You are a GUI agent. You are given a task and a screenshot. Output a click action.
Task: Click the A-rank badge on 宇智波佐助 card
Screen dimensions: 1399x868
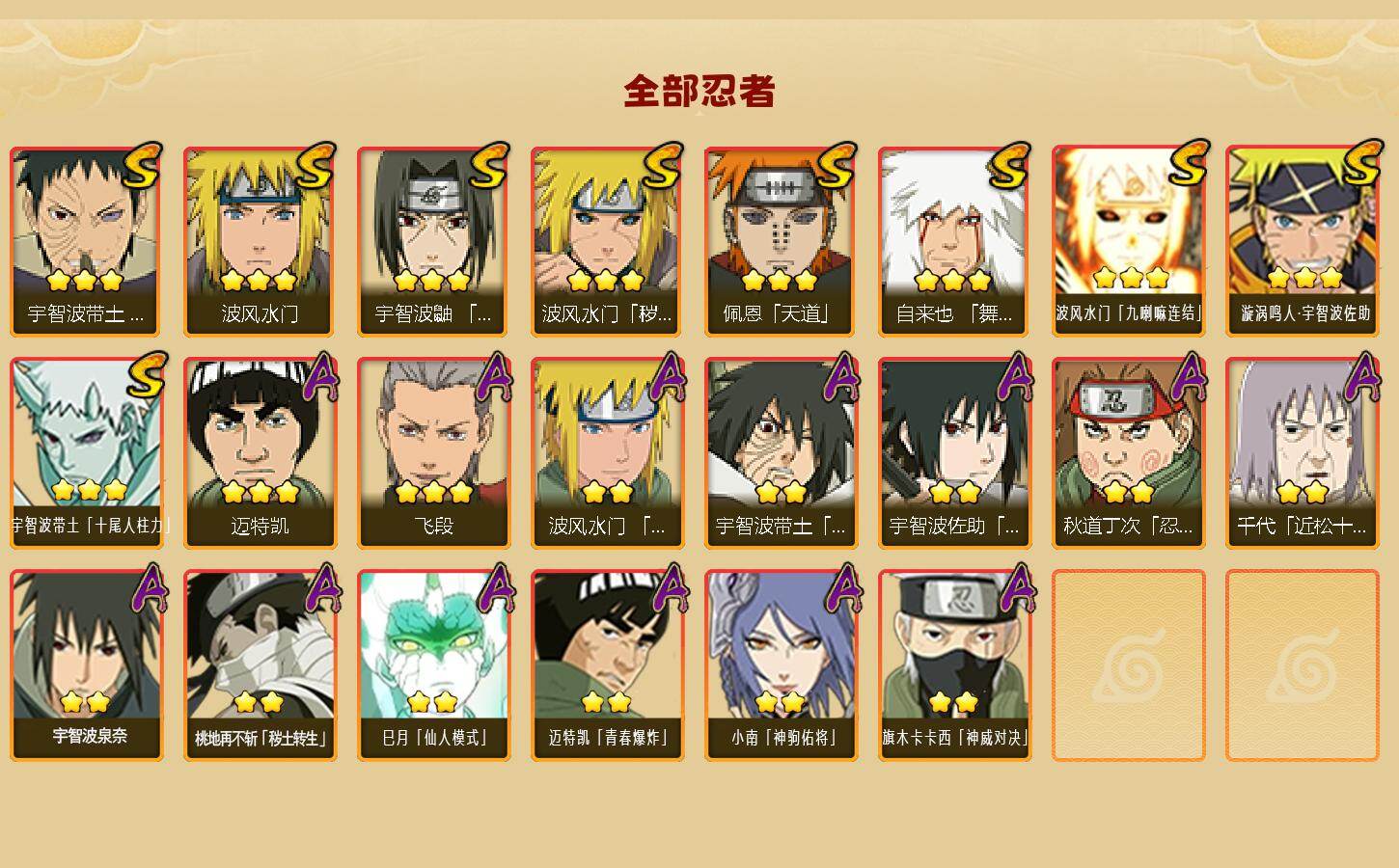tap(1016, 376)
